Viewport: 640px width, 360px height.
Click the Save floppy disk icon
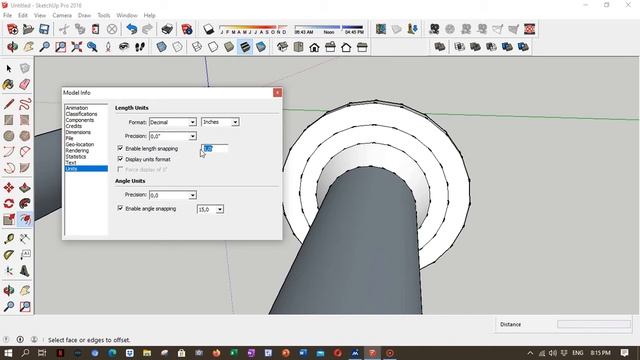(44, 29)
